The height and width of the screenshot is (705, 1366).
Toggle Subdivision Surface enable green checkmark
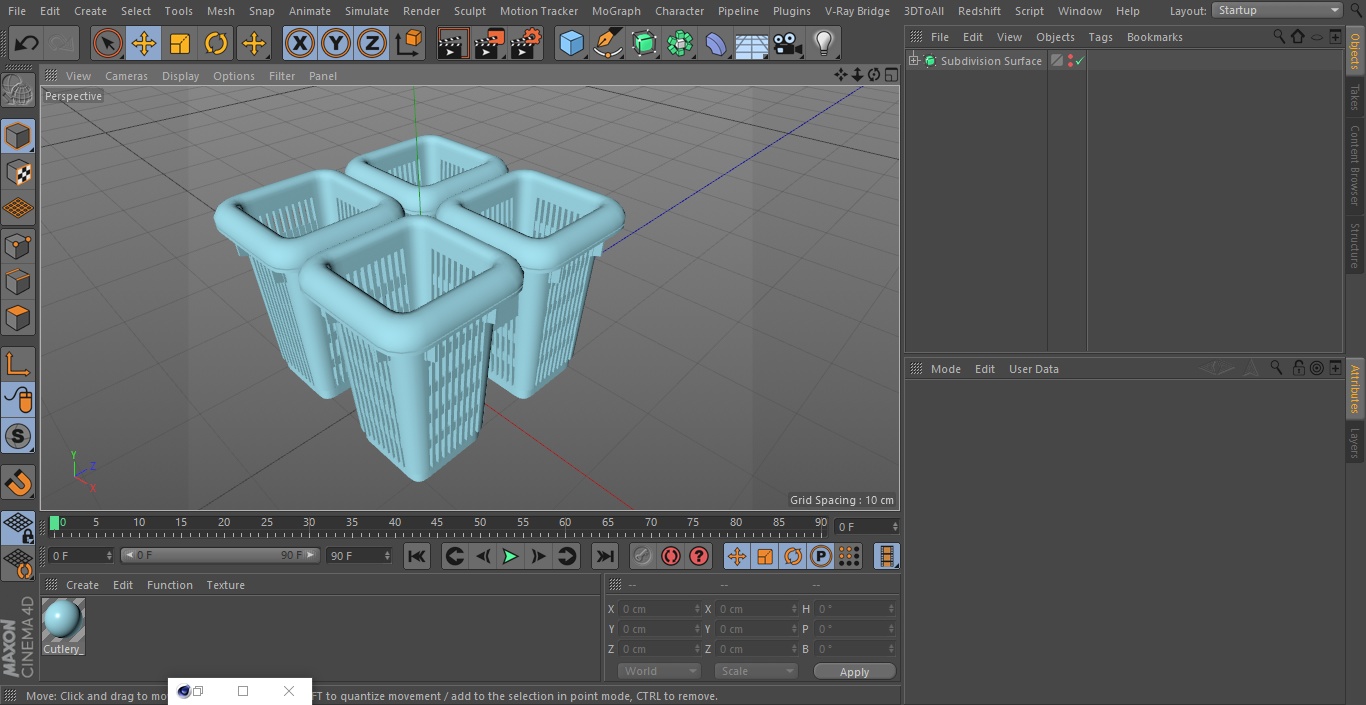[1080, 61]
